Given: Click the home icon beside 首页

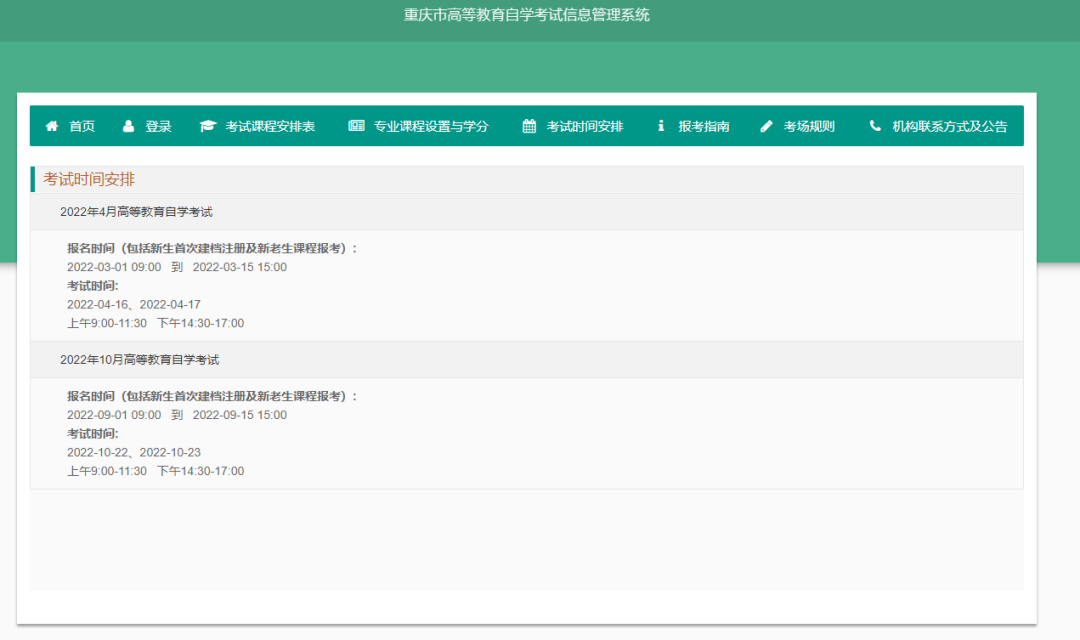Looking at the screenshot, I should point(52,126).
